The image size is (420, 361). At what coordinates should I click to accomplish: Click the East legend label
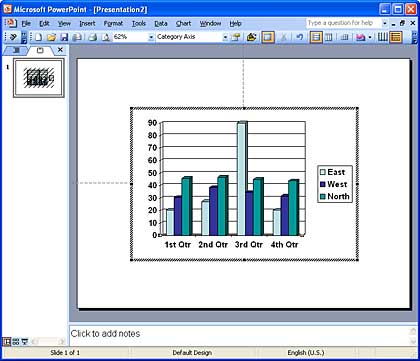point(336,172)
